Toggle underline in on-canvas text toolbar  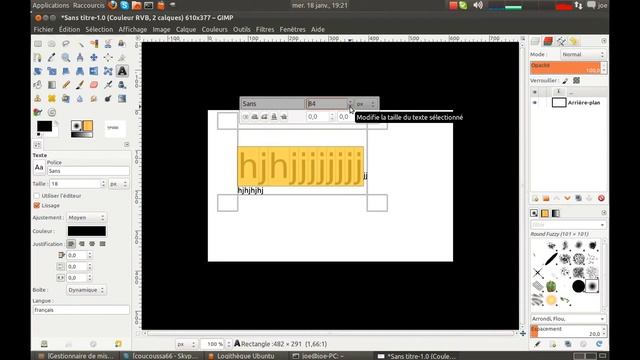(274, 117)
